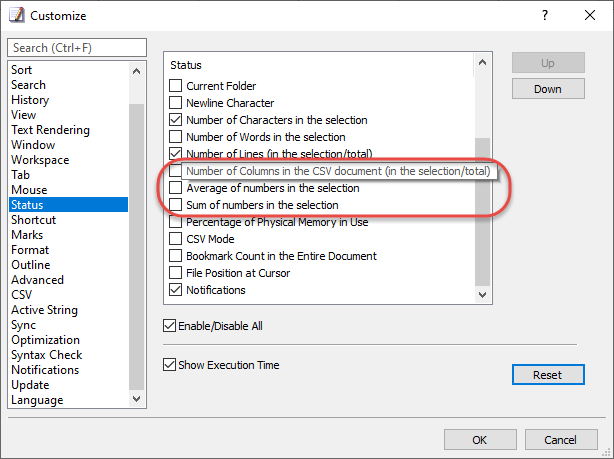Click status list scroll-up arrow

[482, 62]
